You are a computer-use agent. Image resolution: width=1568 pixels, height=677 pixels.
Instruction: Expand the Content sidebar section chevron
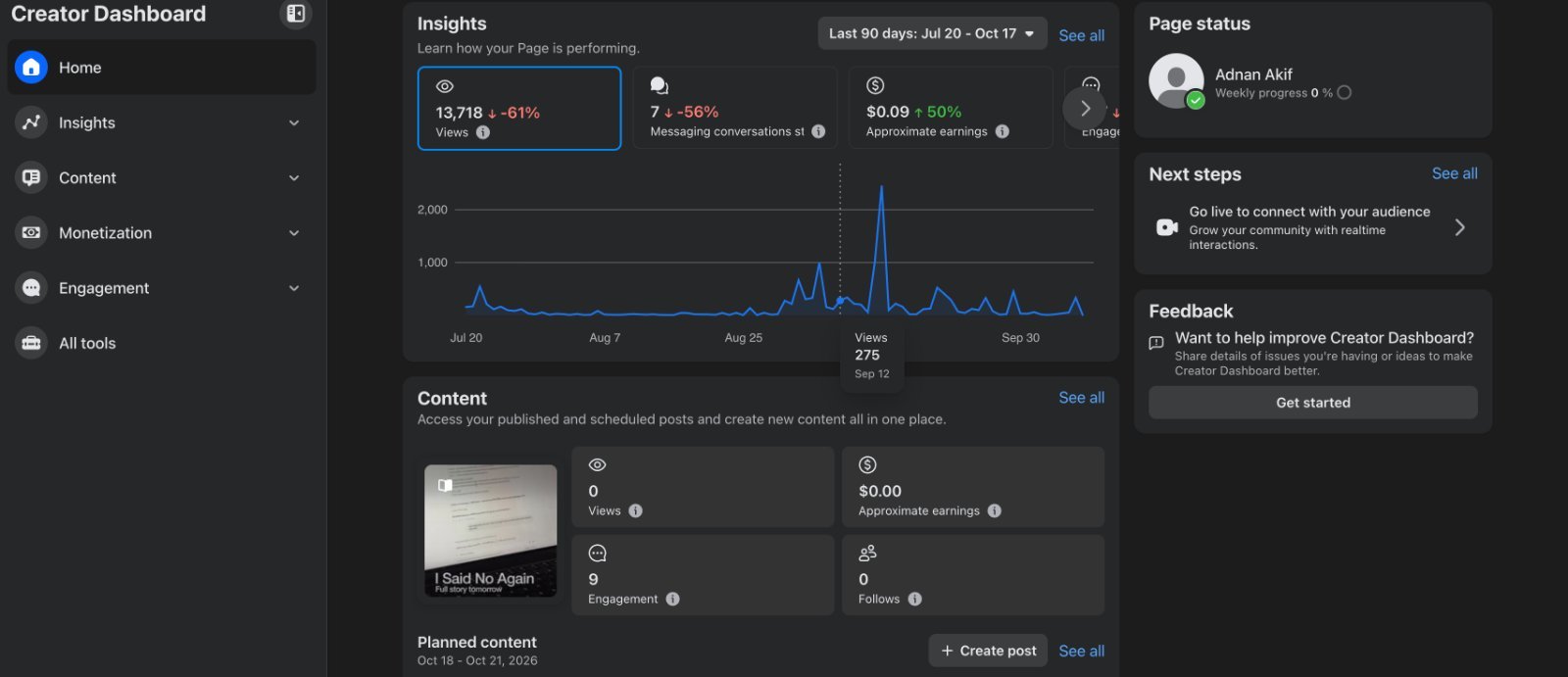[x=294, y=177]
